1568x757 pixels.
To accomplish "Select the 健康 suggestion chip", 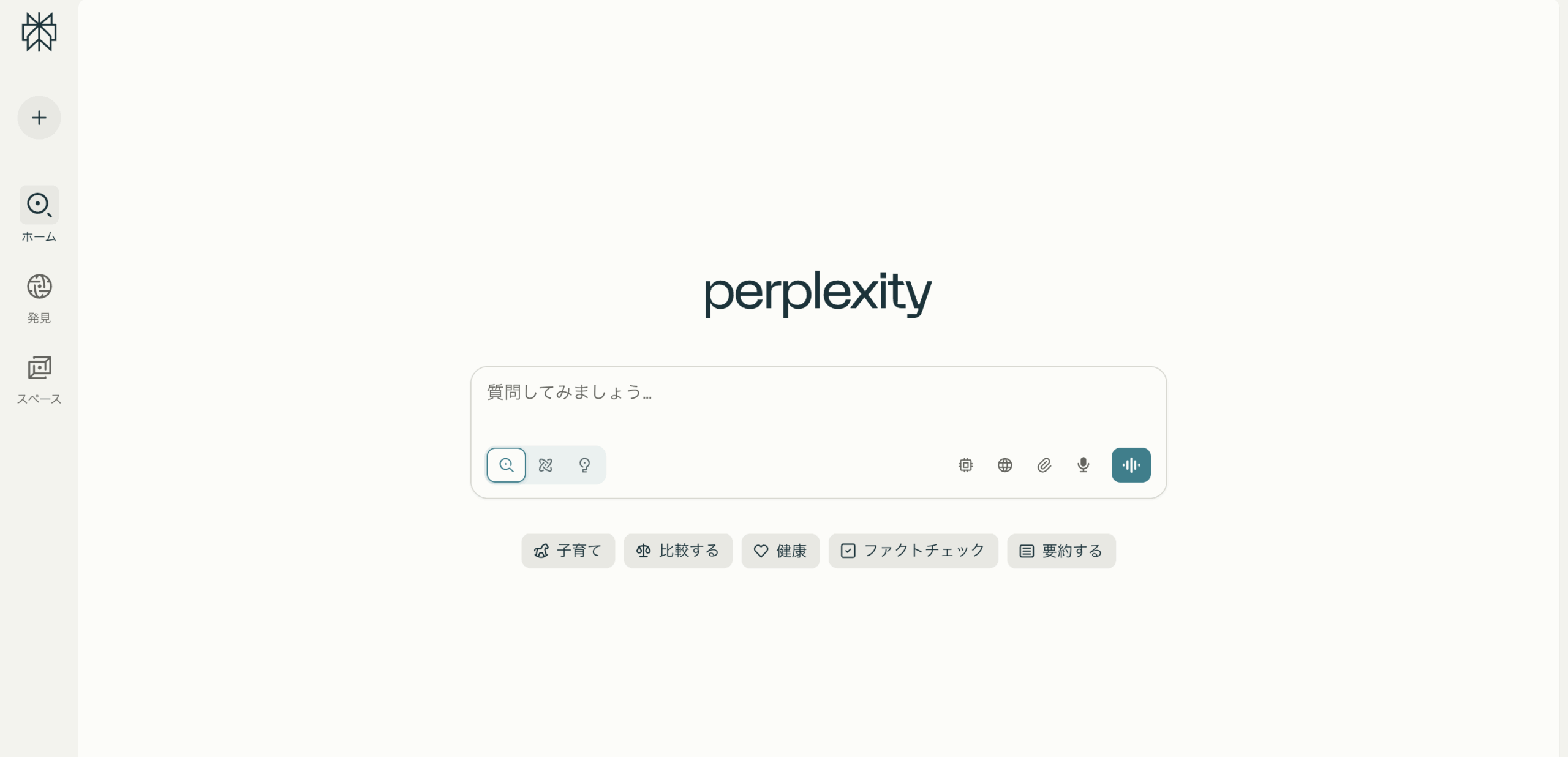I will coord(780,551).
